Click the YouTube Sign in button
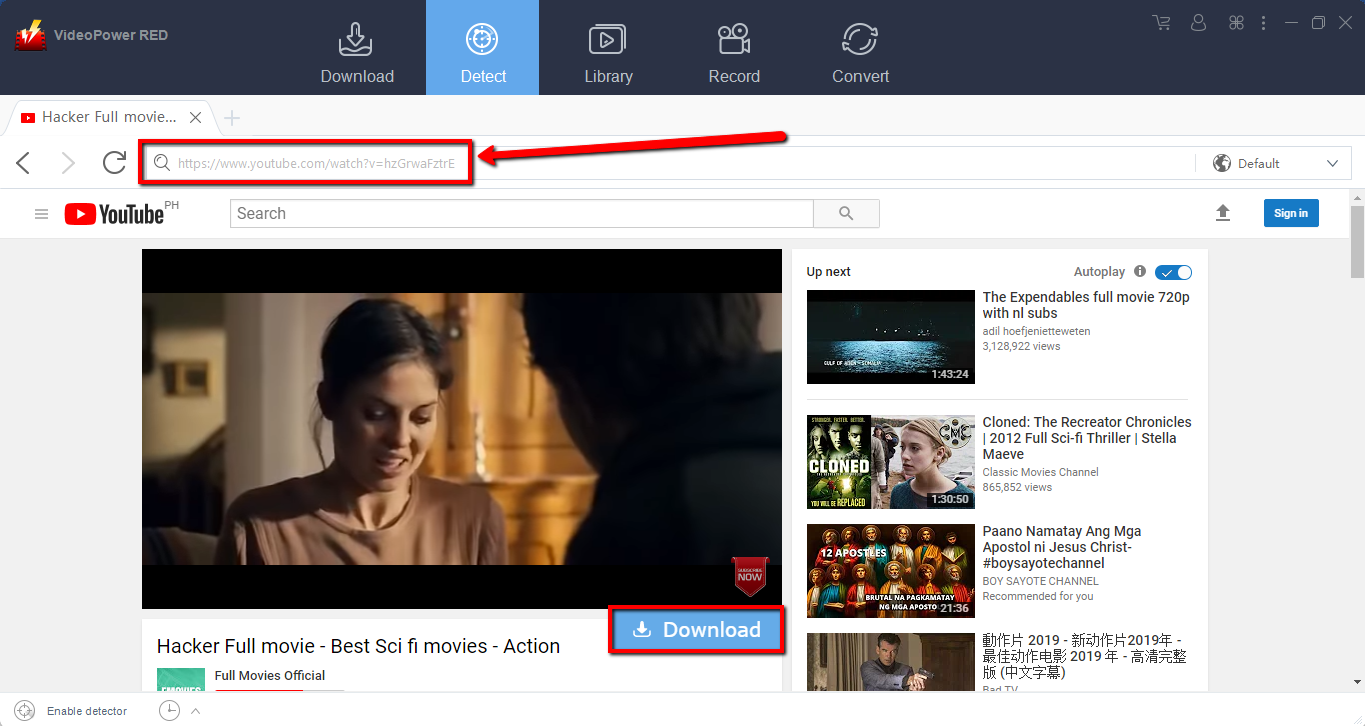This screenshot has height=726, width=1365. [x=1290, y=213]
